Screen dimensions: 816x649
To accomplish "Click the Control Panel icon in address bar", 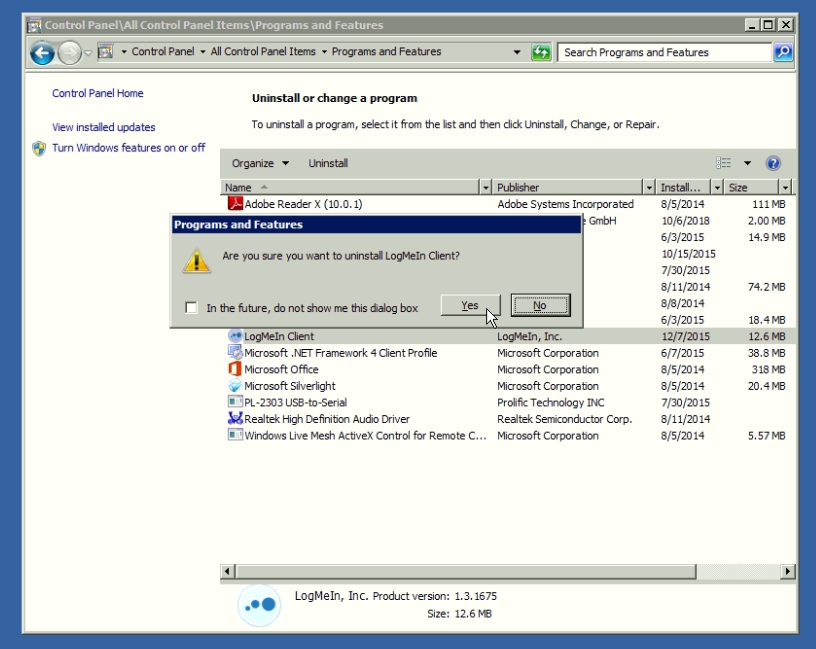I will (x=106, y=52).
